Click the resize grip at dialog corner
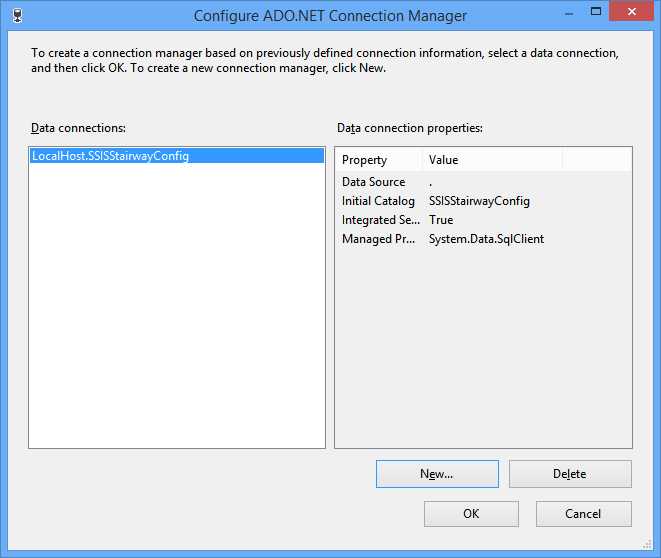This screenshot has width=661, height=558. [647, 545]
